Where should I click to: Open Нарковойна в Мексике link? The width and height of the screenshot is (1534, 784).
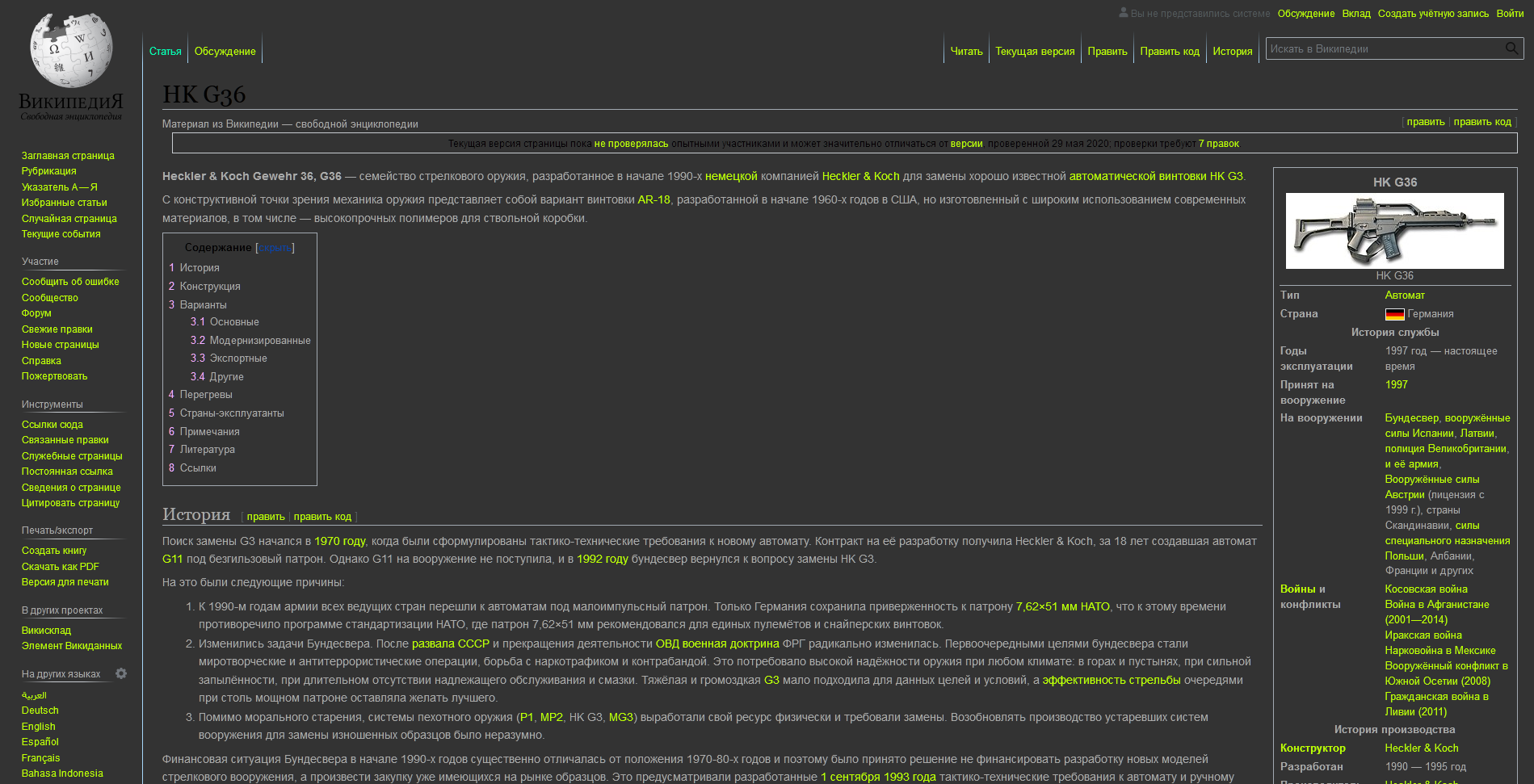pyautogui.click(x=1440, y=651)
